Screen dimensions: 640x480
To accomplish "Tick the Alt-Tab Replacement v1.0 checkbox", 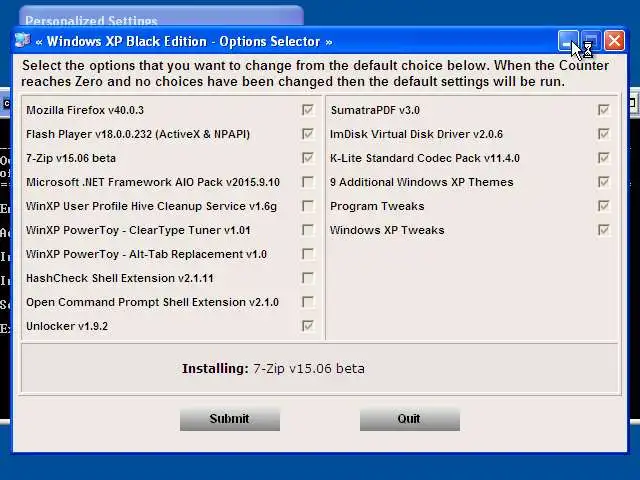I will [x=308, y=254].
